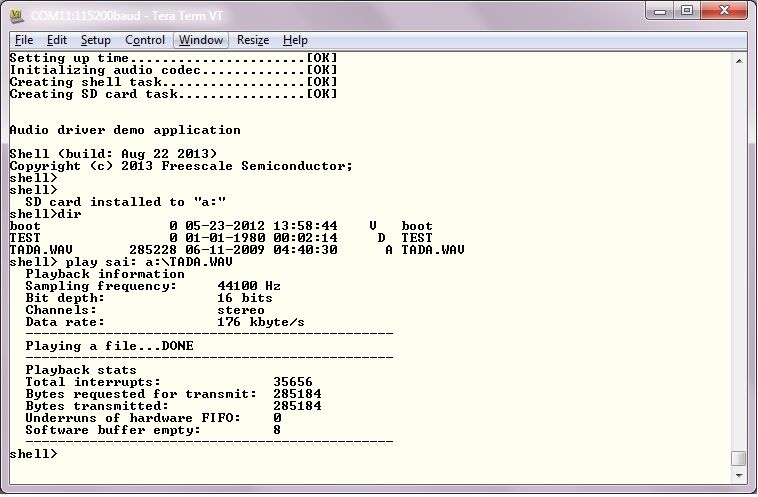Click the Tera Term icon in title bar

(17, 16)
